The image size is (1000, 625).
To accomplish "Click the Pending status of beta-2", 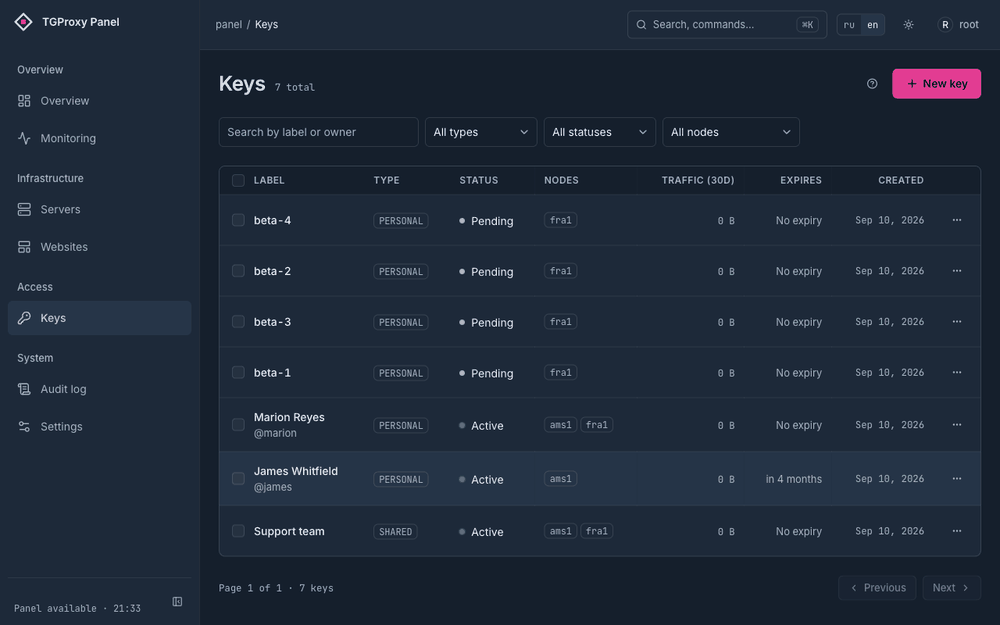I will tap(486, 272).
